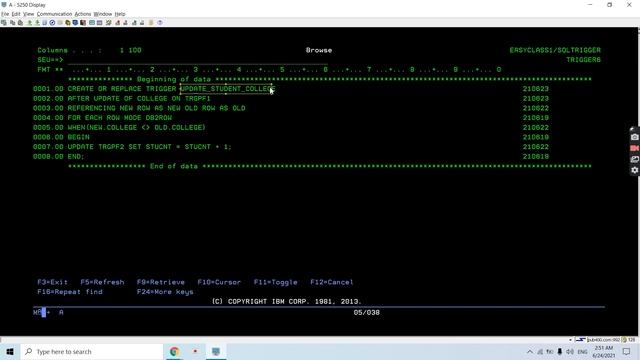
Task: Open the Windows Start menu
Action: [x=10, y=351]
